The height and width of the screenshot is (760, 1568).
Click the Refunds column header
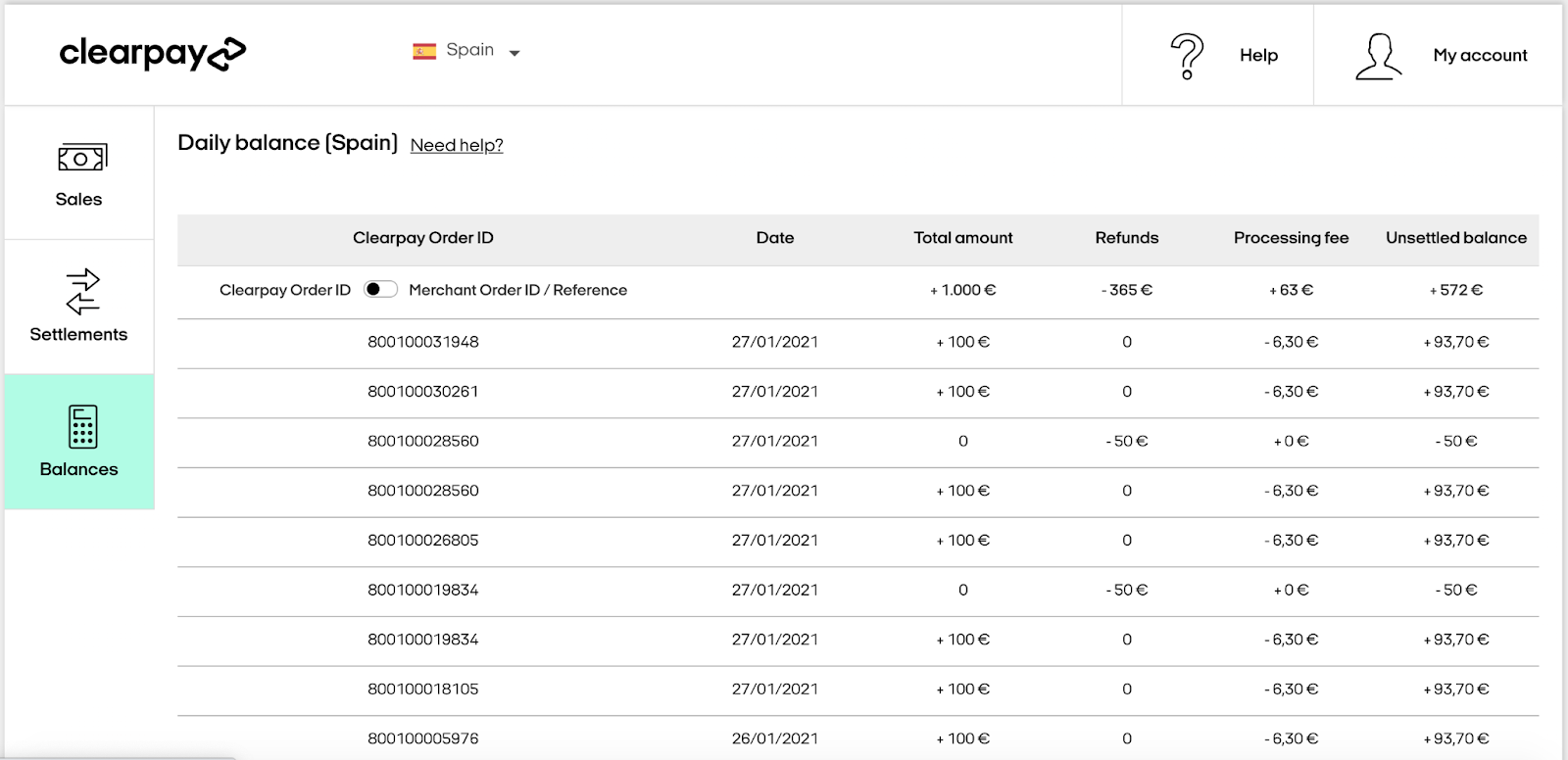click(1127, 238)
